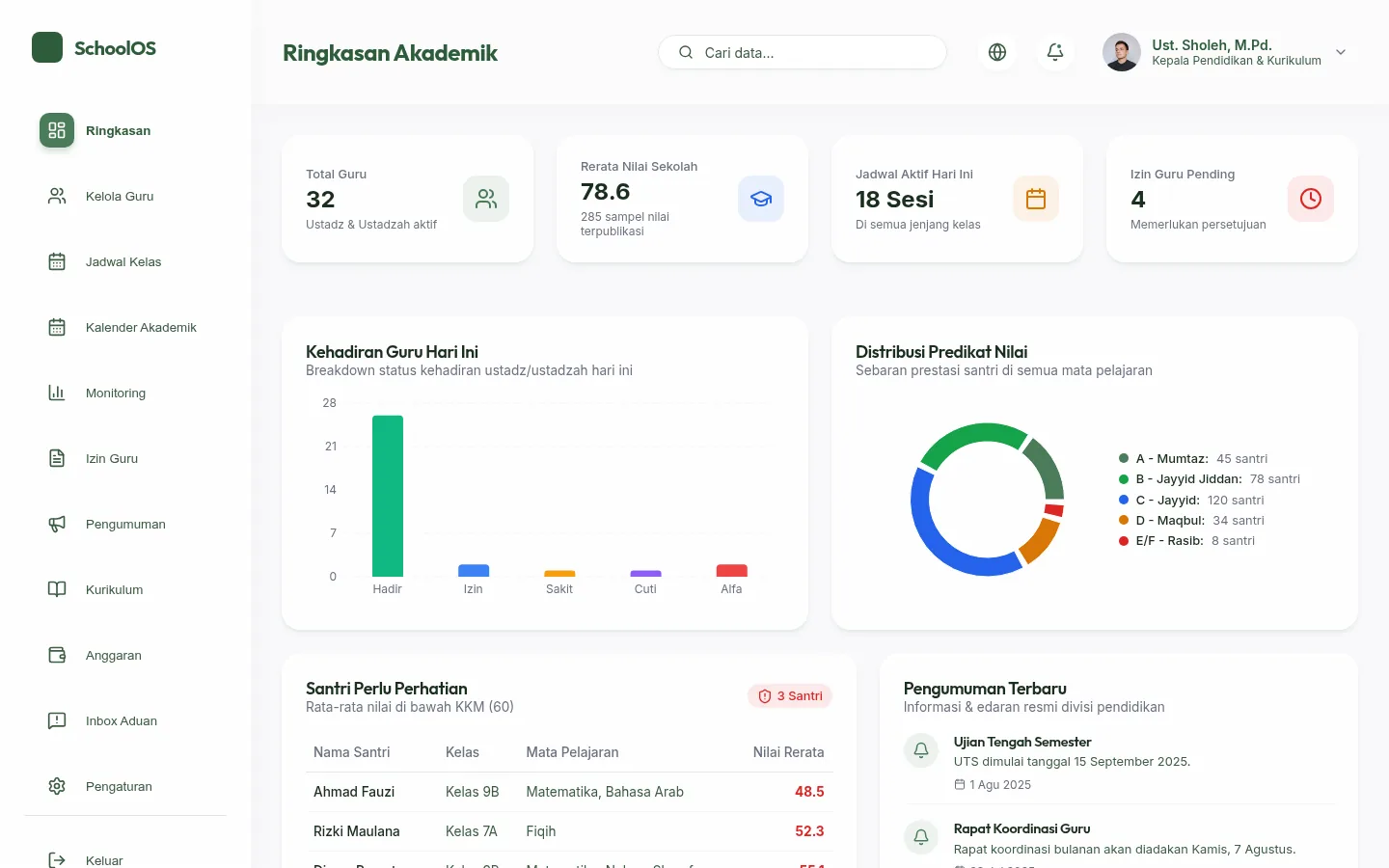Click the Cari data search field
Screen dimensions: 1389x868
(x=803, y=52)
